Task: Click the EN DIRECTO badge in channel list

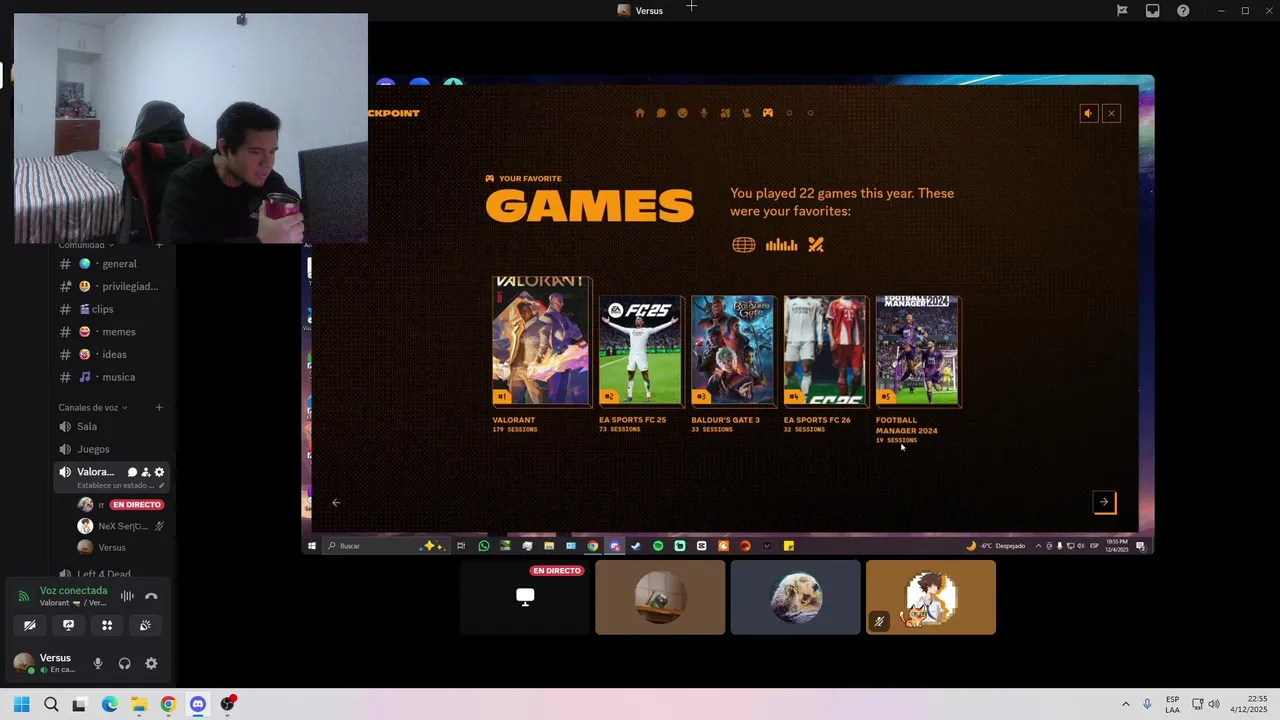Action: coord(137,505)
